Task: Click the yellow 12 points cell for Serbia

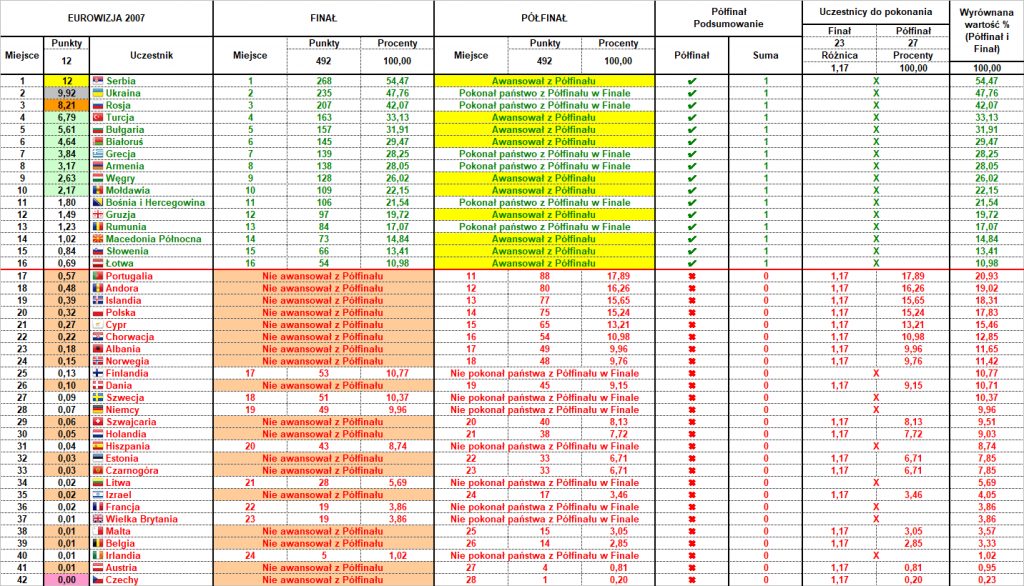Action: pos(67,81)
